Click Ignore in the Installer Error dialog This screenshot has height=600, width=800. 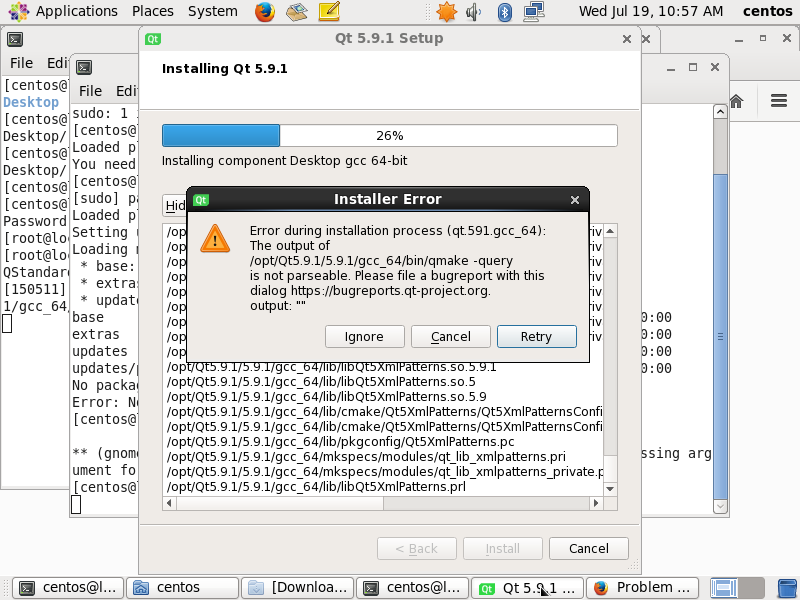point(364,337)
